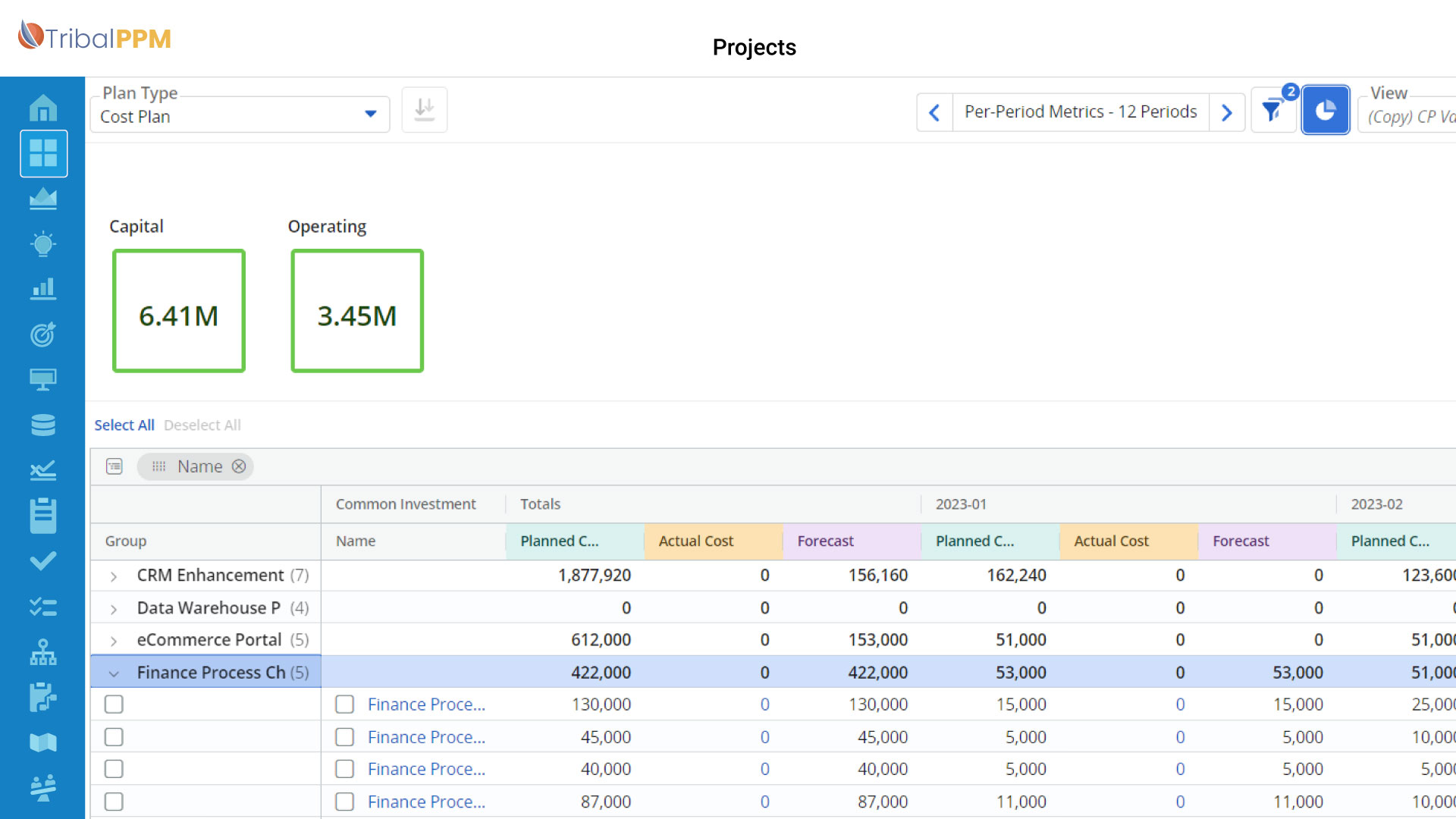Open the line trend chart icon
Image resolution: width=1456 pixels, height=819 pixels.
click(43, 470)
